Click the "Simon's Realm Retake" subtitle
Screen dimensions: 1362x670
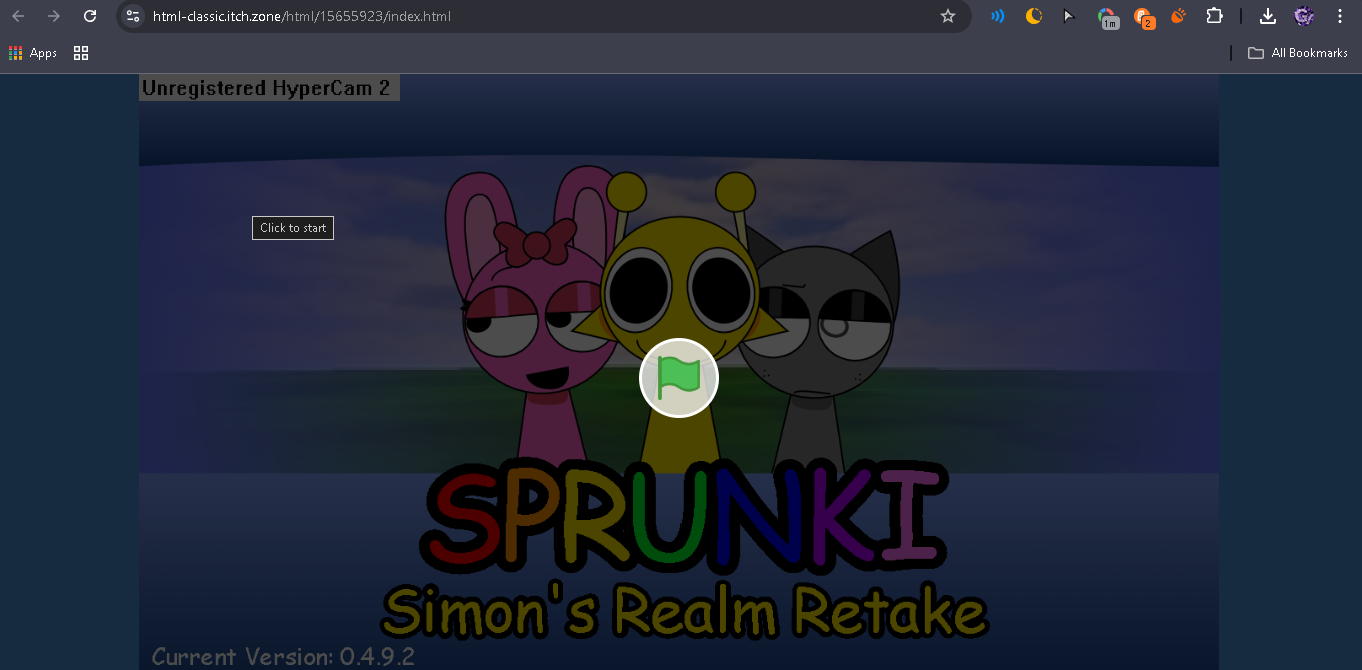pos(684,610)
